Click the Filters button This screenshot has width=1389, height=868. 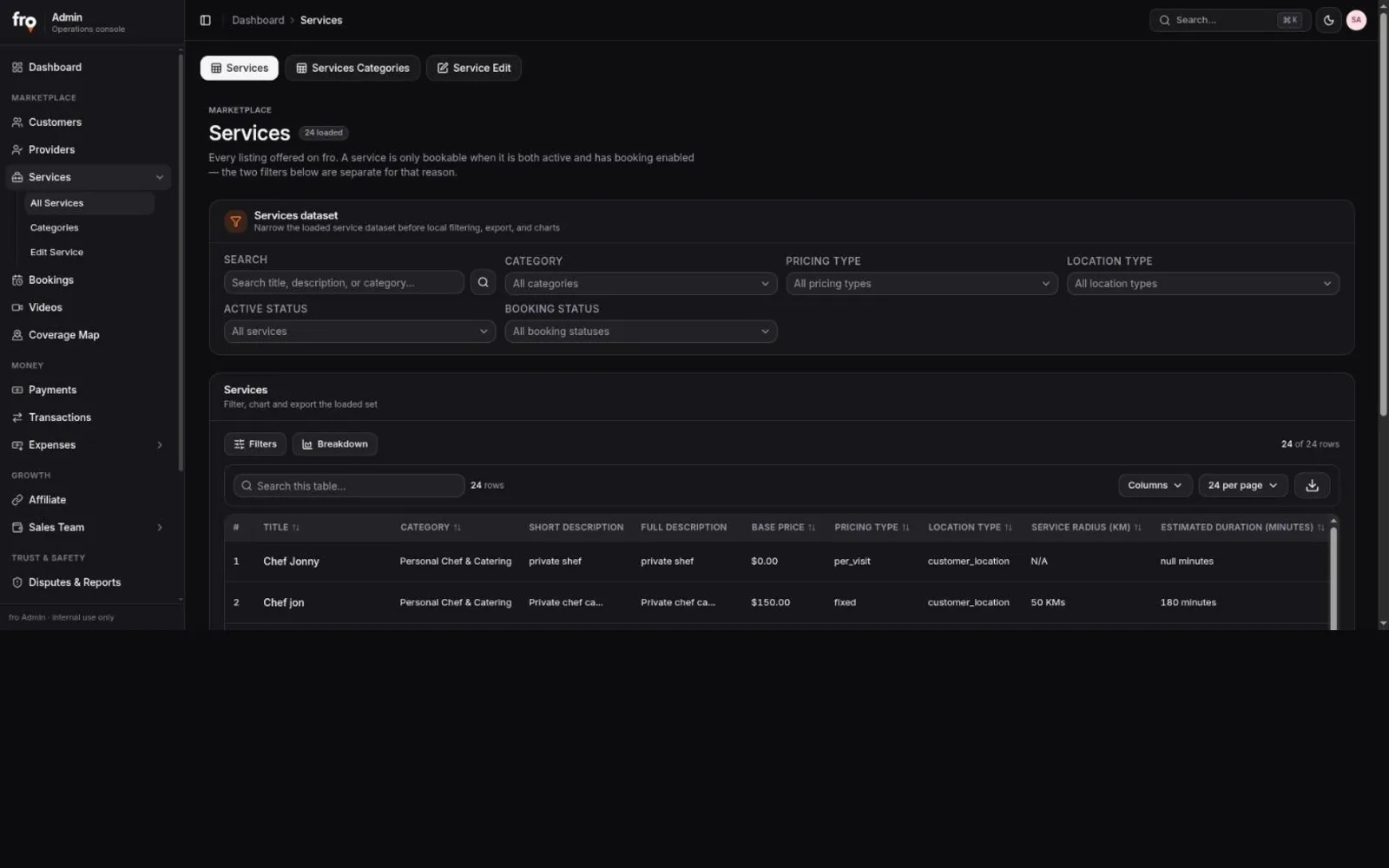(255, 444)
